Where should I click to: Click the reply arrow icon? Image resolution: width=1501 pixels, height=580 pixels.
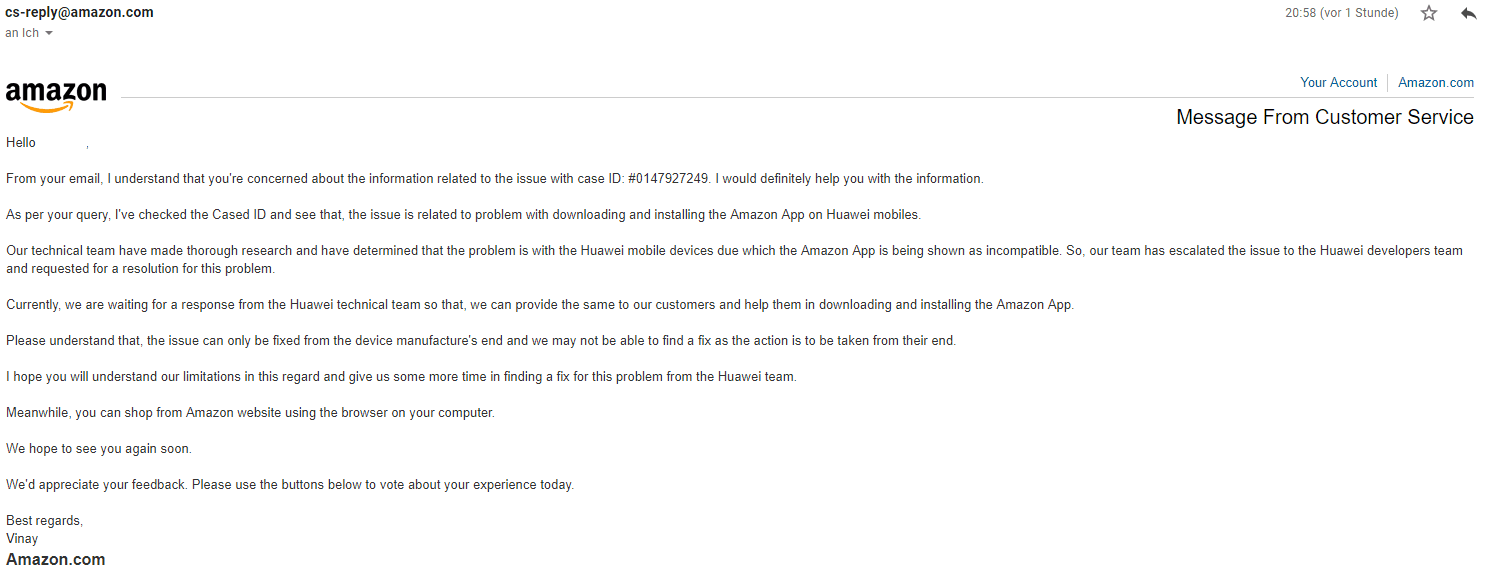tap(1469, 13)
